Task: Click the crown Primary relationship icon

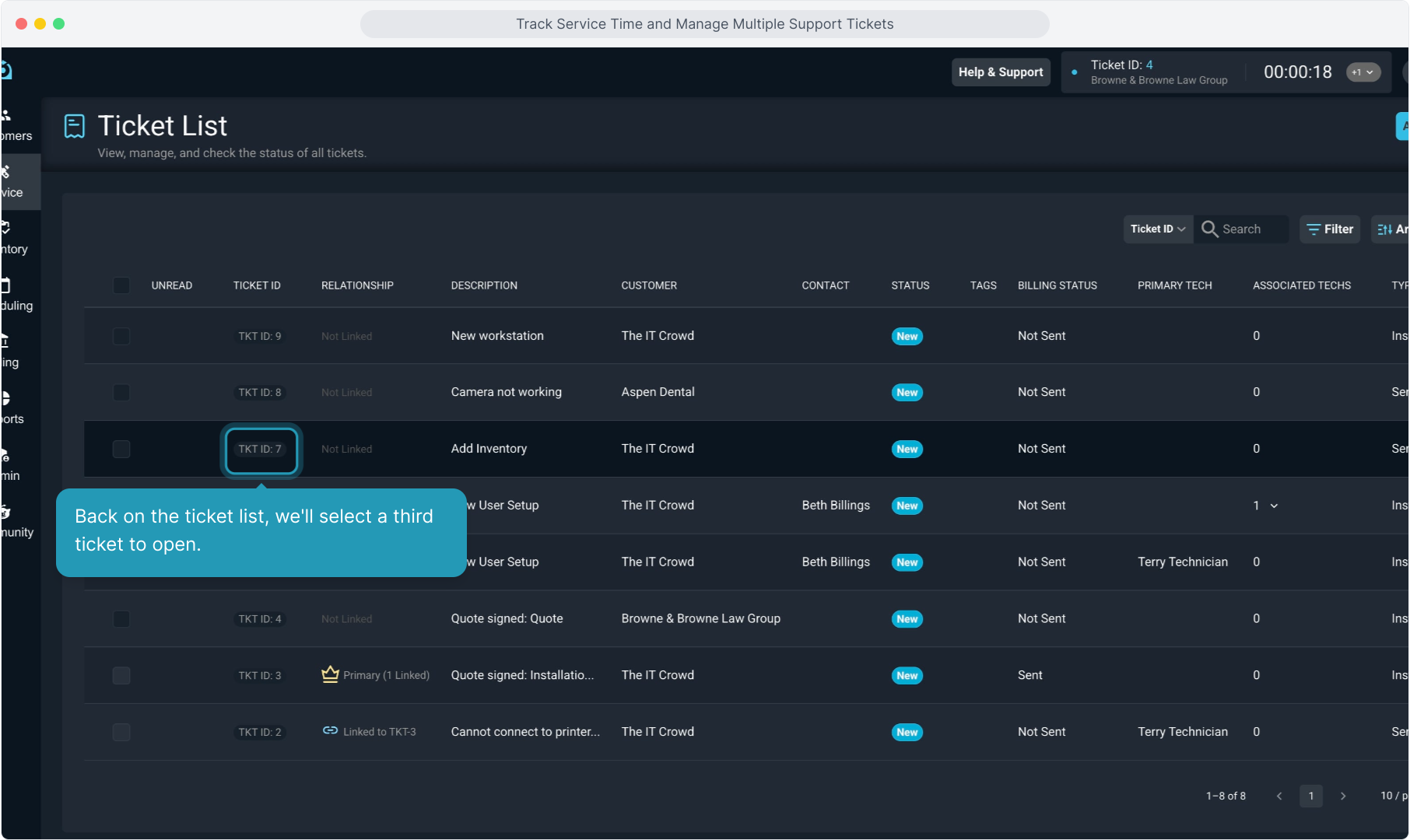Action: click(x=330, y=674)
